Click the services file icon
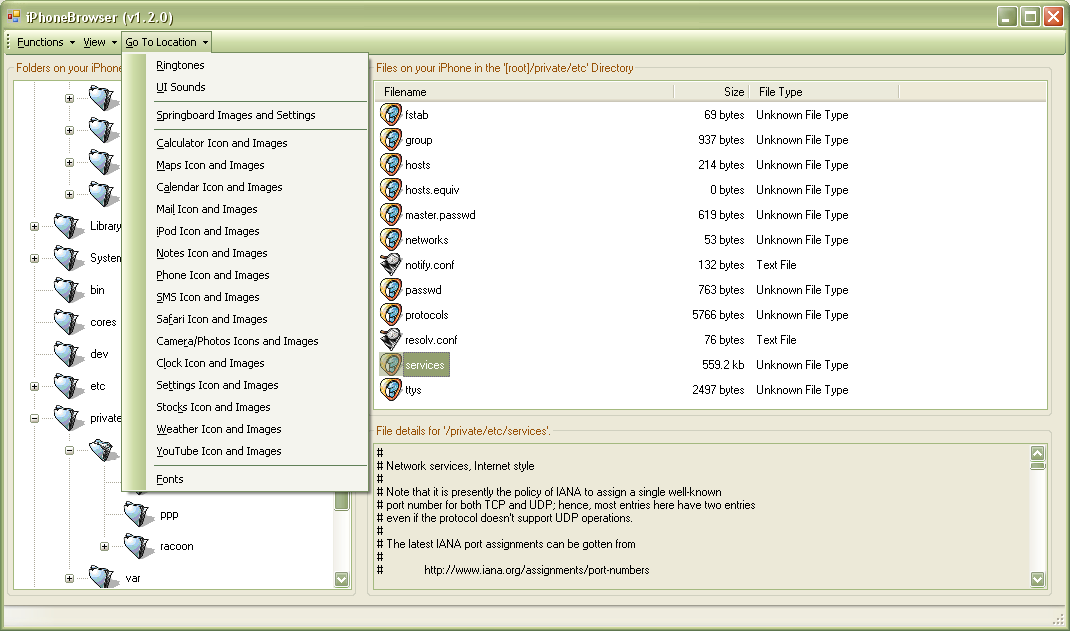Image resolution: width=1070 pixels, height=631 pixels. [x=391, y=365]
